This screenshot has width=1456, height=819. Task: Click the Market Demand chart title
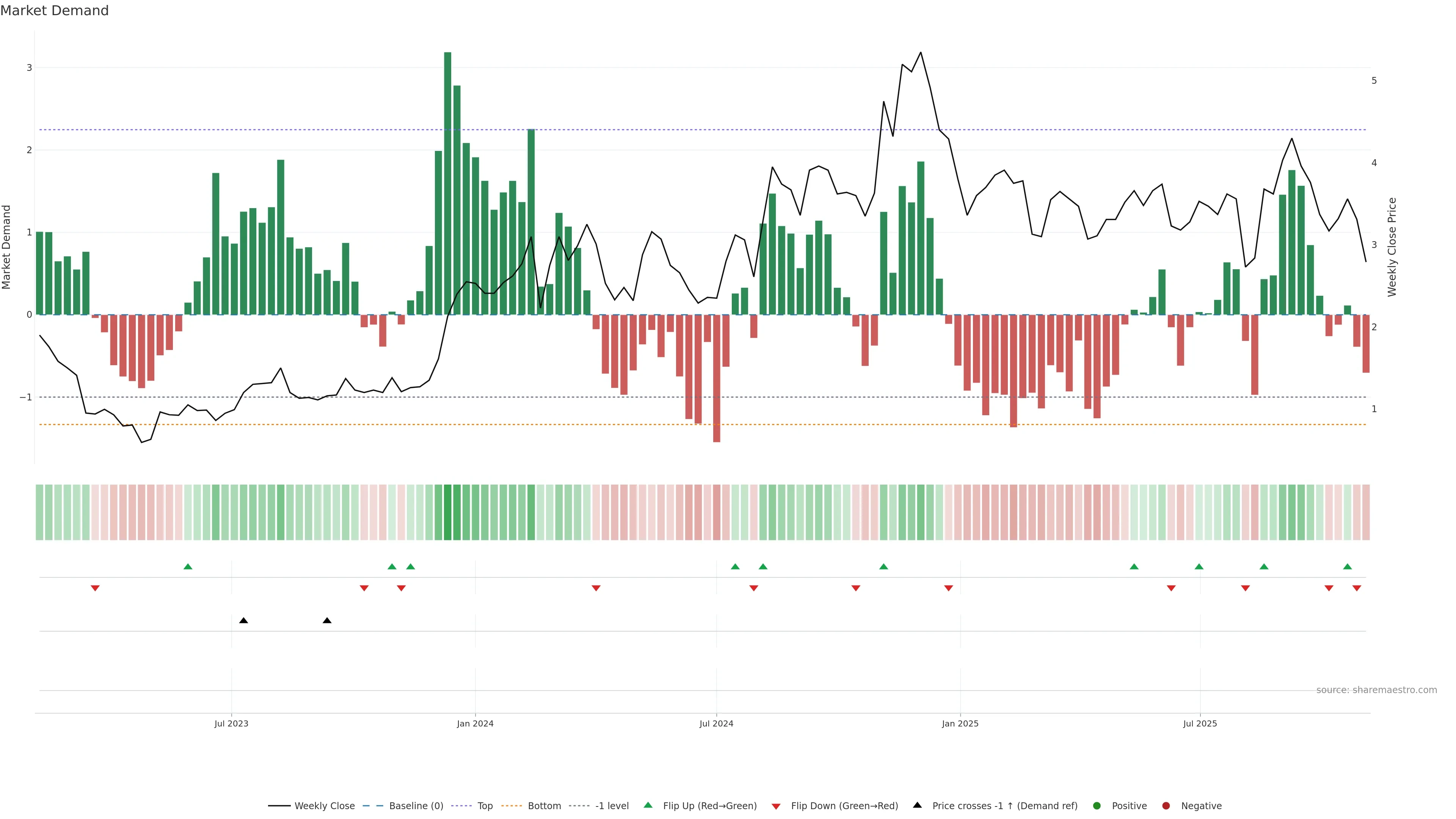pyautogui.click(x=54, y=11)
